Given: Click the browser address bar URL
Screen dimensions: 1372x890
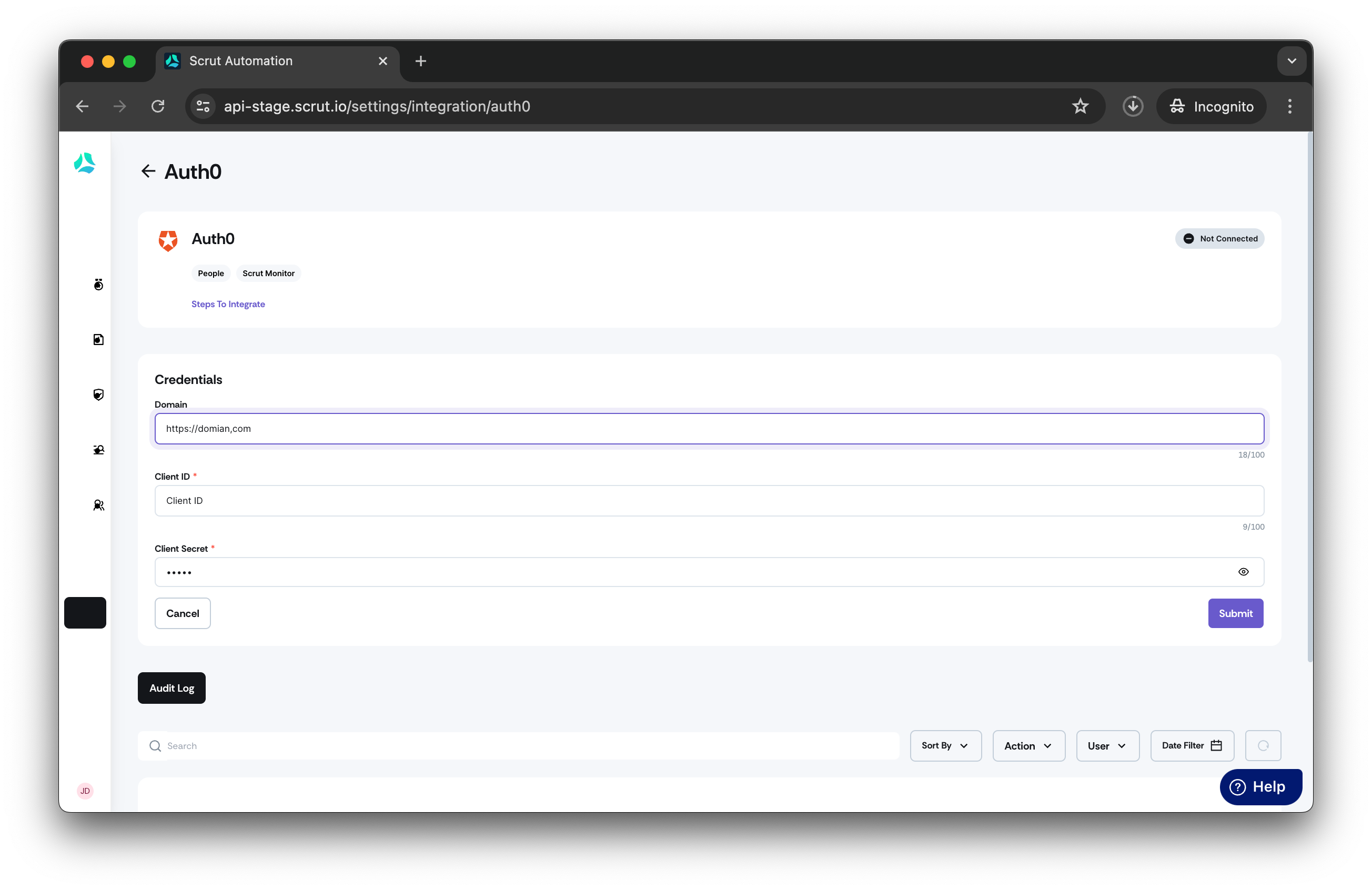Looking at the screenshot, I should click(x=377, y=106).
